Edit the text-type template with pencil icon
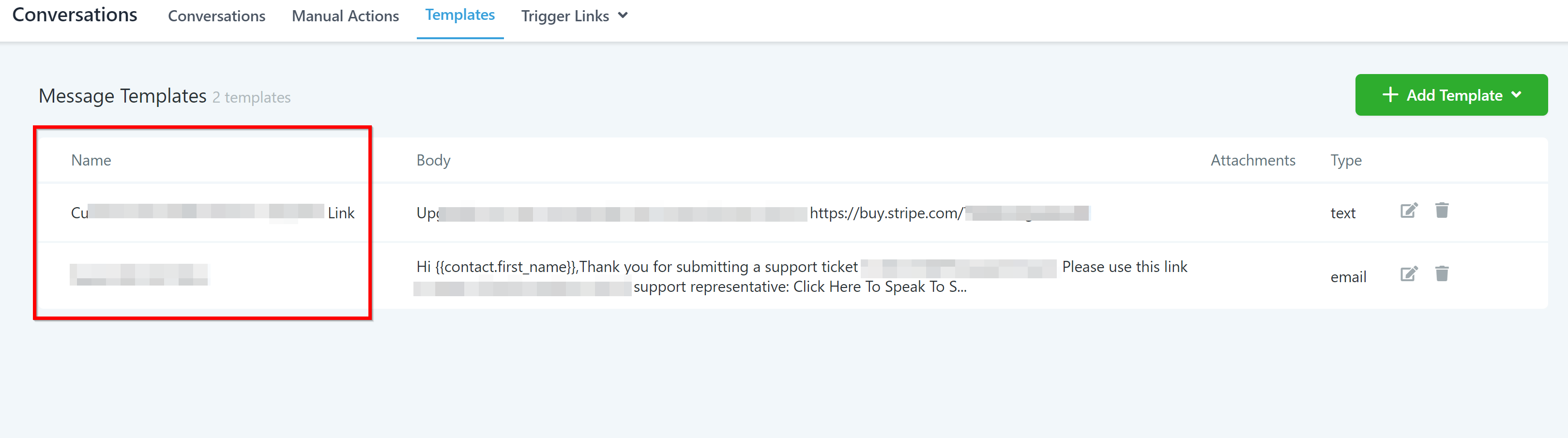 coord(1409,211)
